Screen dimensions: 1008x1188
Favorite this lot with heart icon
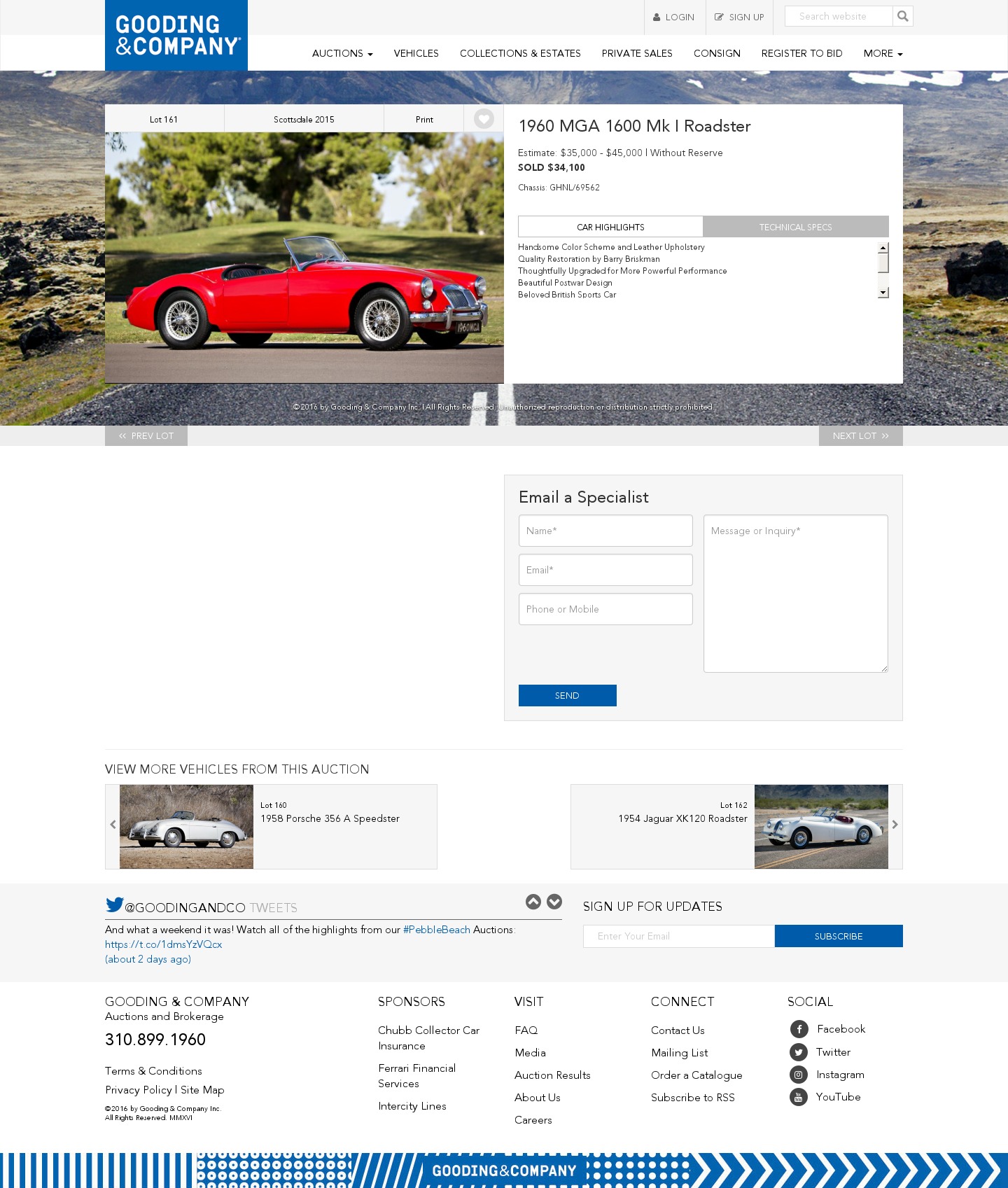click(484, 119)
